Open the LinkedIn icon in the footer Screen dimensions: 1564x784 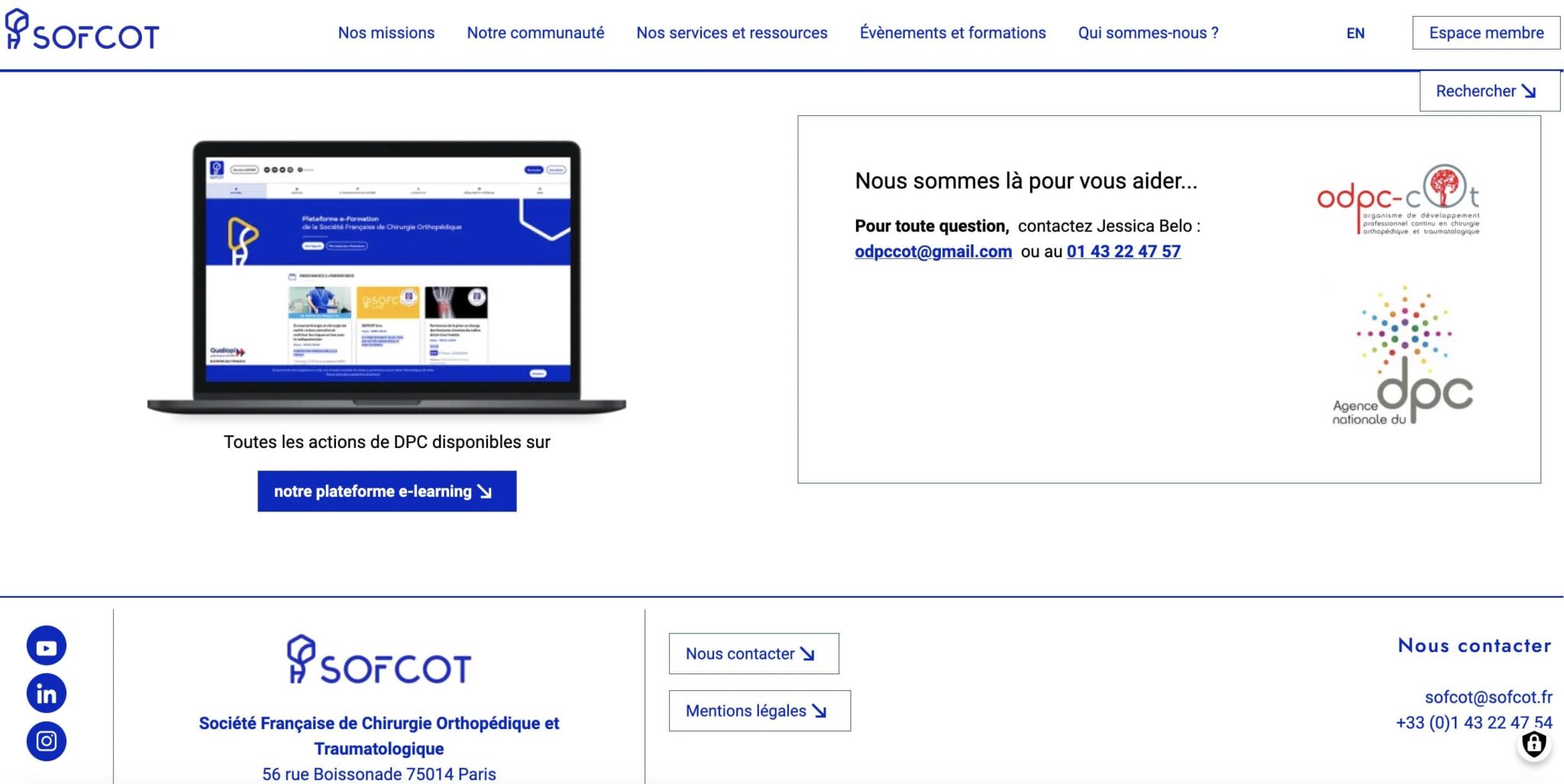[46, 693]
